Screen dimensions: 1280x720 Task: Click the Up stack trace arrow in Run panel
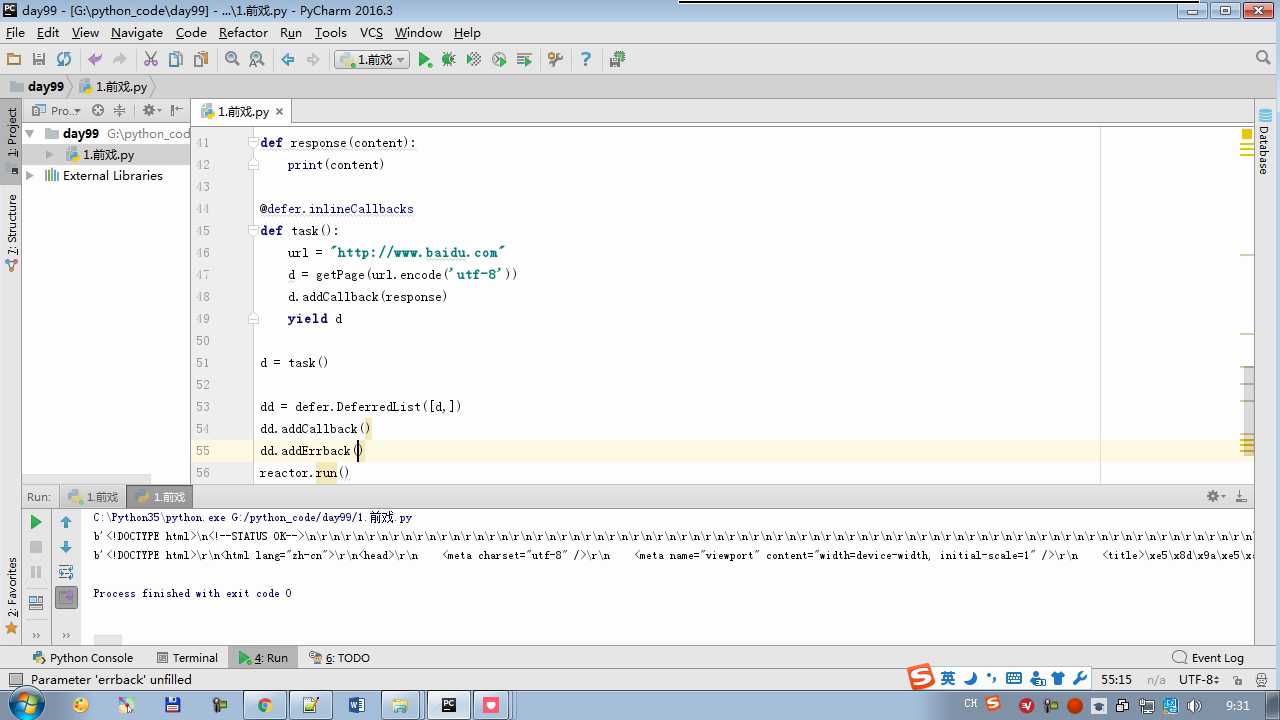[x=66, y=522]
